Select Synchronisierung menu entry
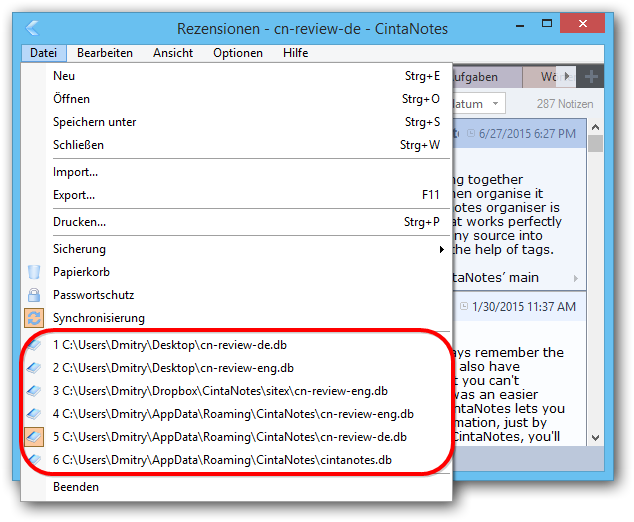This screenshot has width=634, height=522. (x=247, y=318)
